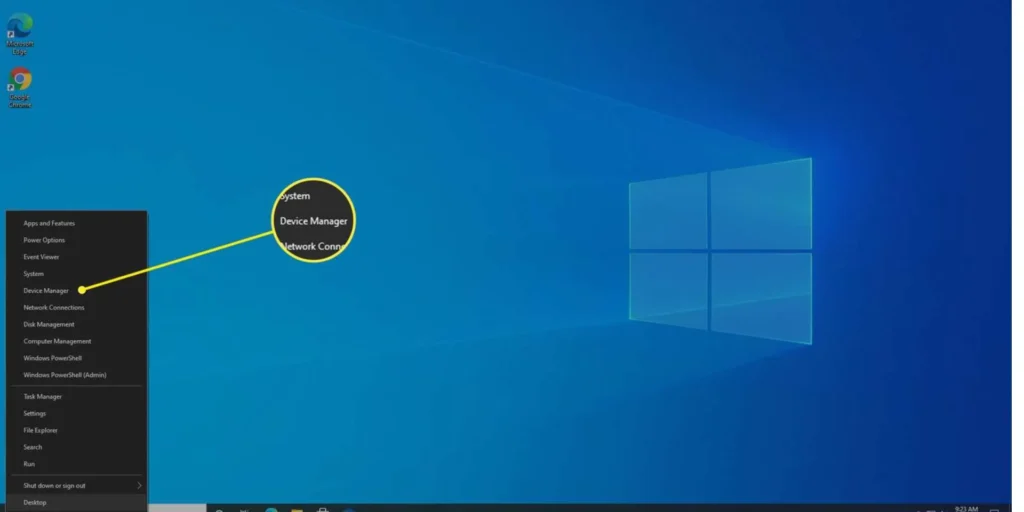The image size is (1024, 512).
Task: Expand Shut down or sign out submenu arrow
Action: click(139, 486)
